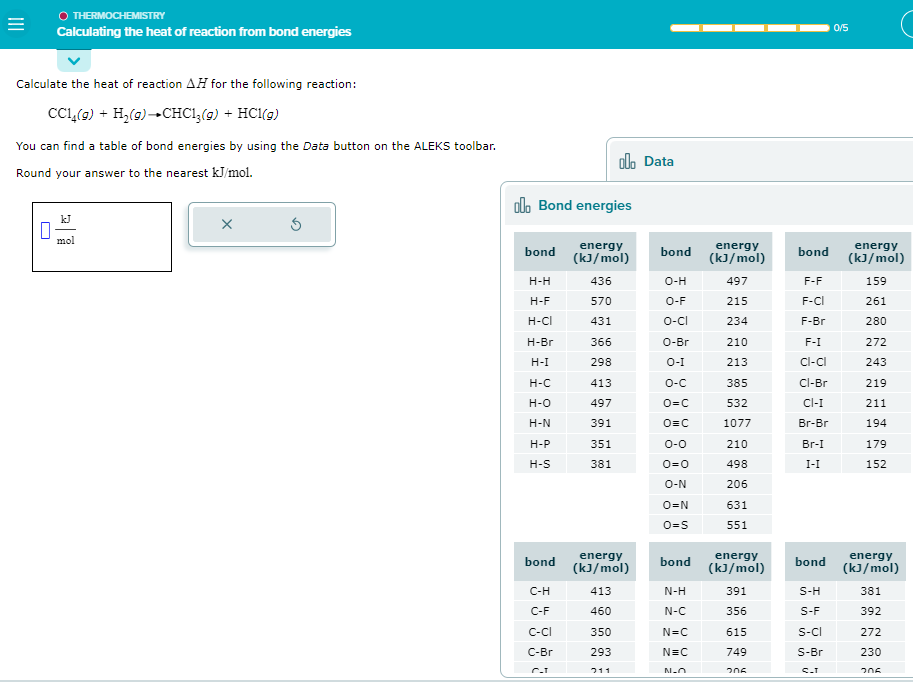Select the C-Cl bond cell
This screenshot has width=913, height=682.
pyautogui.click(x=540, y=632)
